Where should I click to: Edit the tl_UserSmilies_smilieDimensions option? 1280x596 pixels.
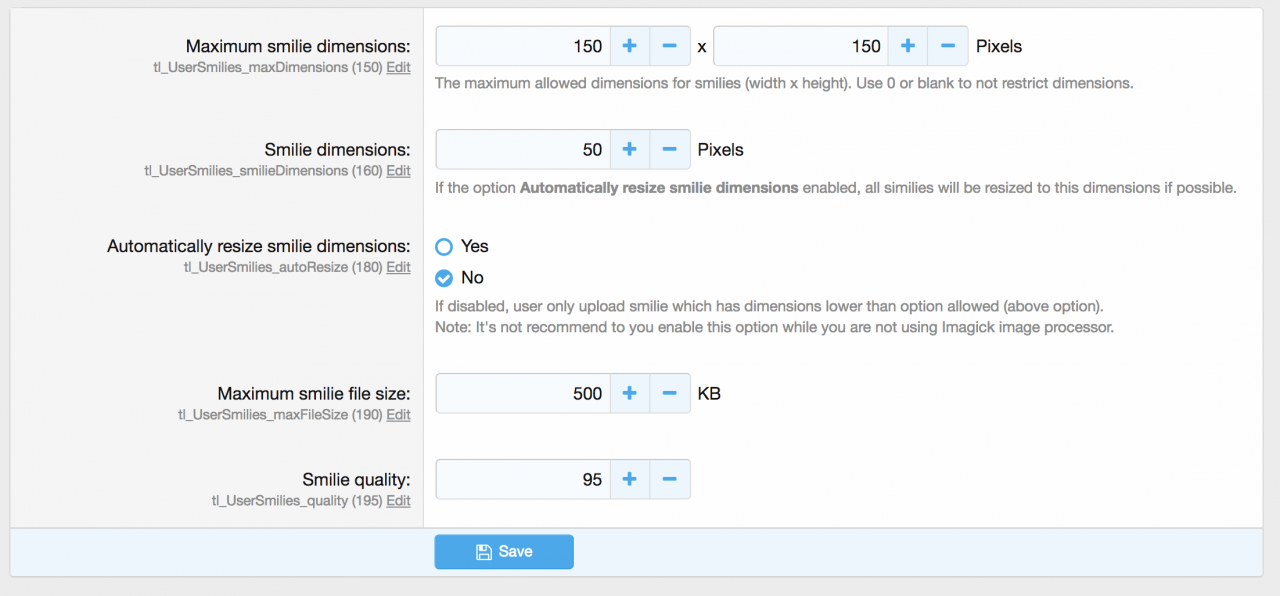[x=398, y=171]
